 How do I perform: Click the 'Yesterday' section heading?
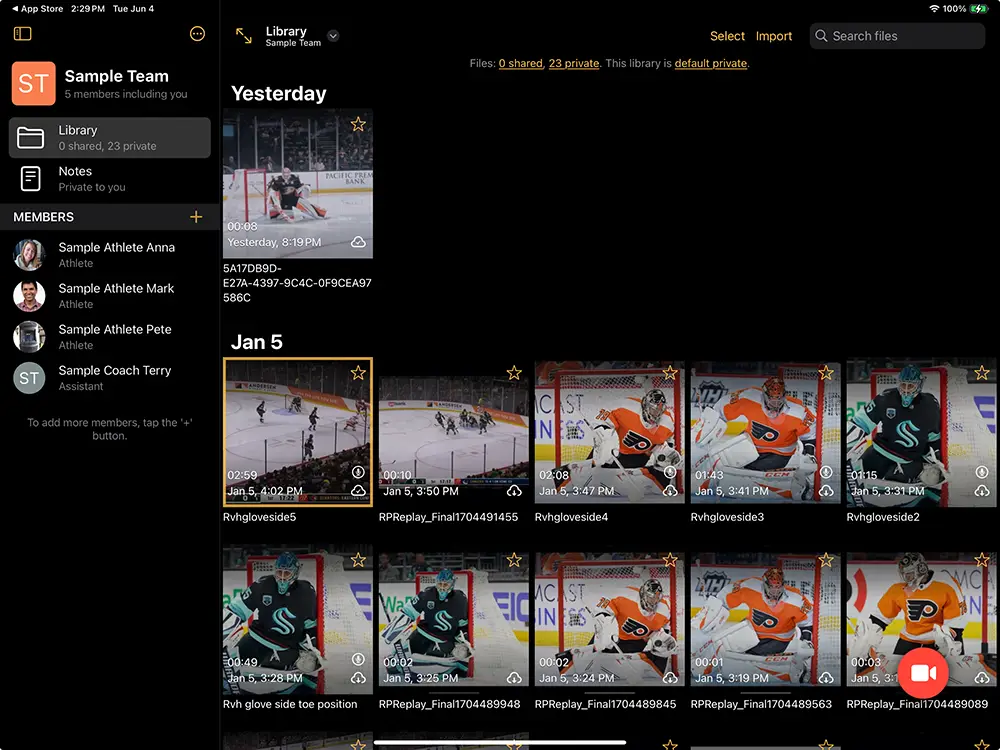[x=279, y=94]
